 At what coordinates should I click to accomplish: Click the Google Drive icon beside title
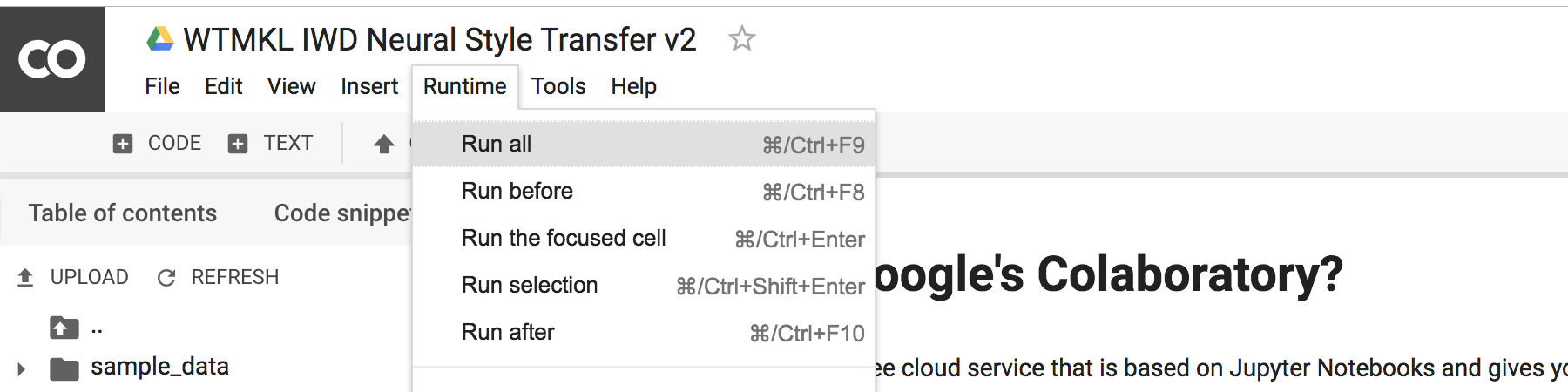159,39
